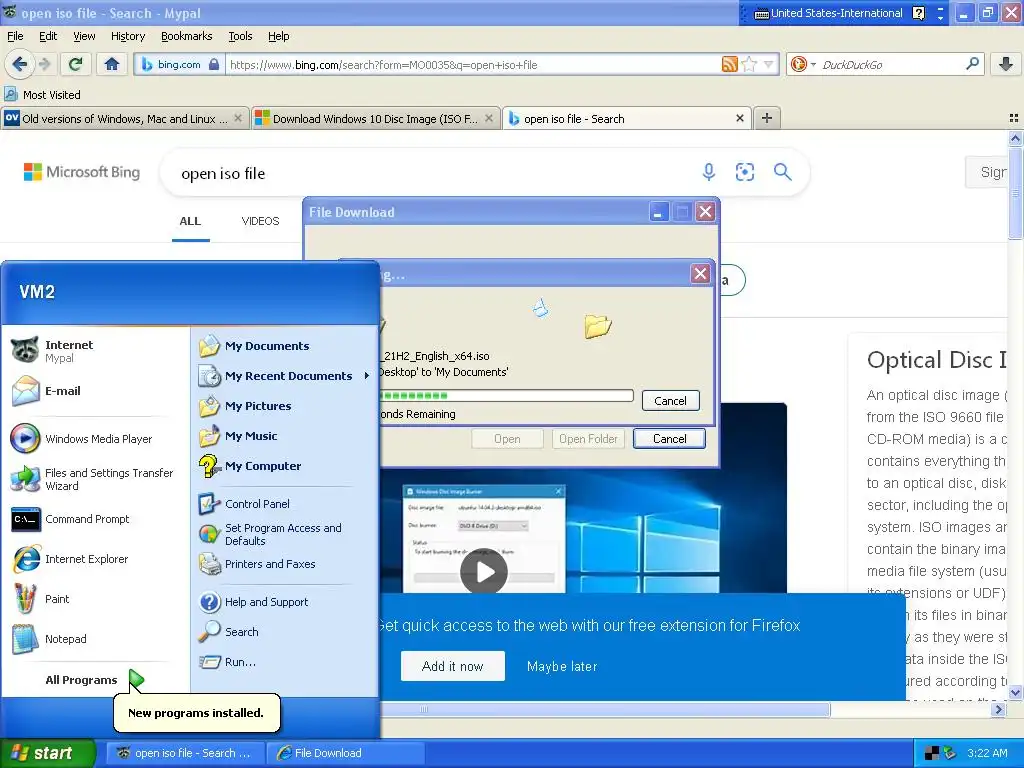The width and height of the screenshot is (1024, 768).
Task: Go forward with the forward arrow button
Action: click(x=44, y=64)
